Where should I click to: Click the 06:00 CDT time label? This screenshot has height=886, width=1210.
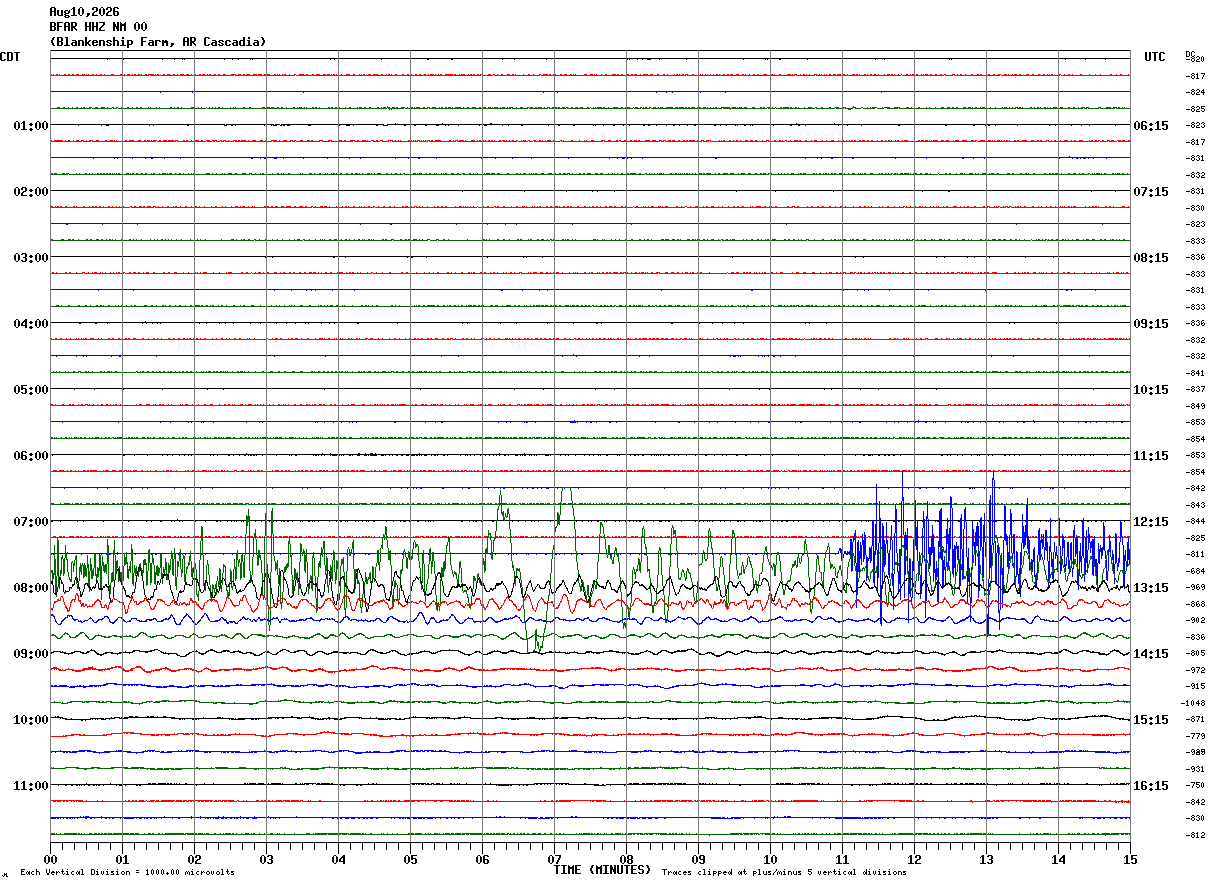[31, 456]
